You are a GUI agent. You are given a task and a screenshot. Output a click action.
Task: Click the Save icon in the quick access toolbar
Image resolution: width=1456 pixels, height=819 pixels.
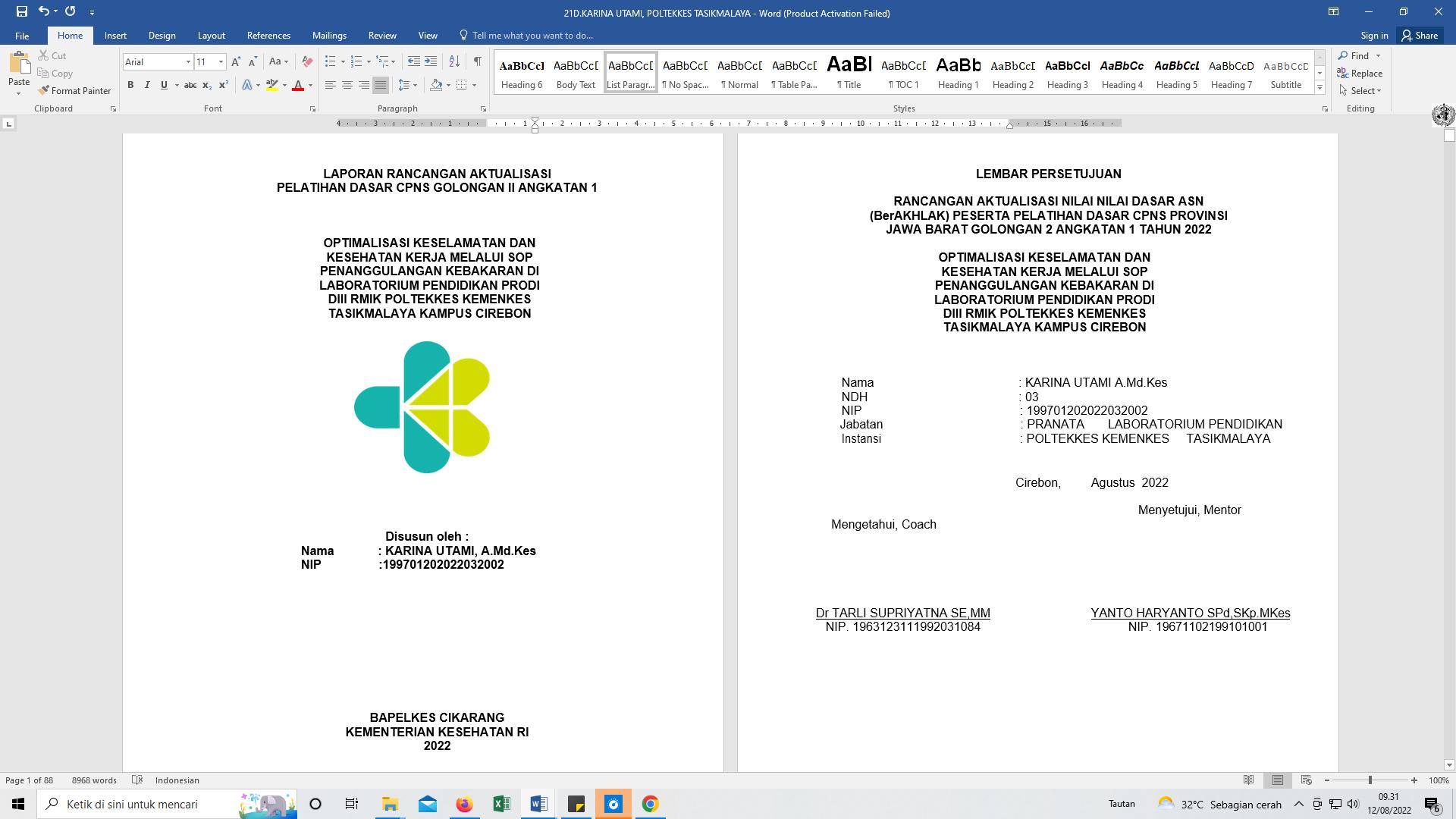tap(21, 11)
